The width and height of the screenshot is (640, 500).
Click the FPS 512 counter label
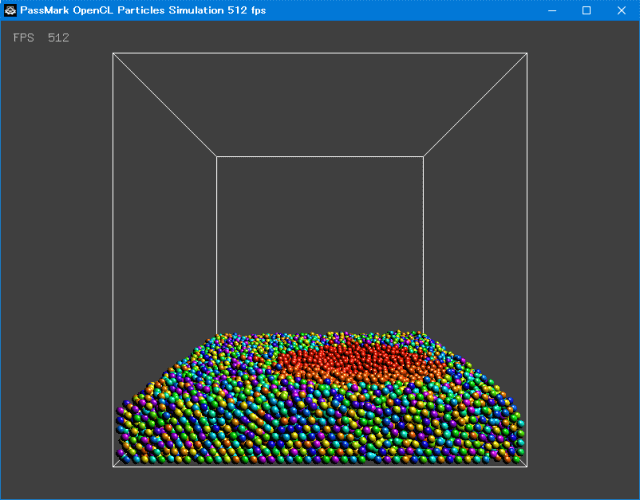click(x=41, y=38)
